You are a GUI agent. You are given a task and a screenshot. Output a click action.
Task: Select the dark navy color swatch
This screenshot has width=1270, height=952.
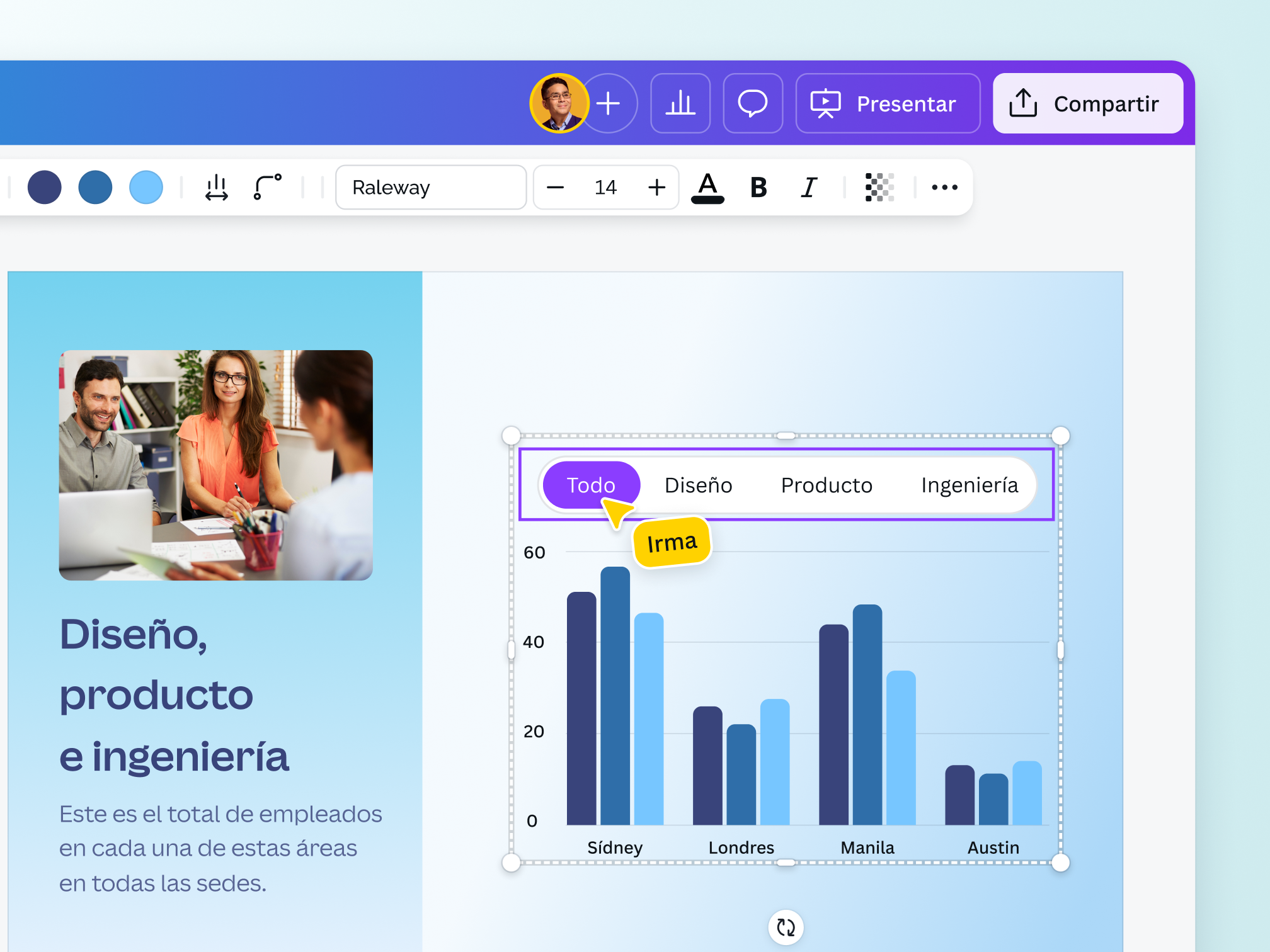point(45,187)
